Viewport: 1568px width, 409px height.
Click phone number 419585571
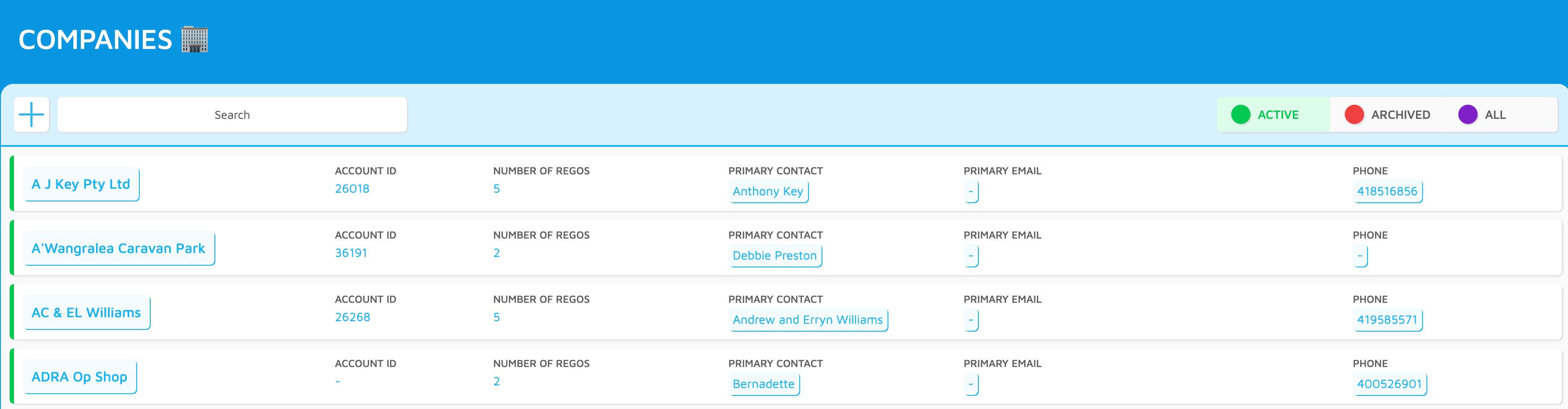pyautogui.click(x=1387, y=320)
